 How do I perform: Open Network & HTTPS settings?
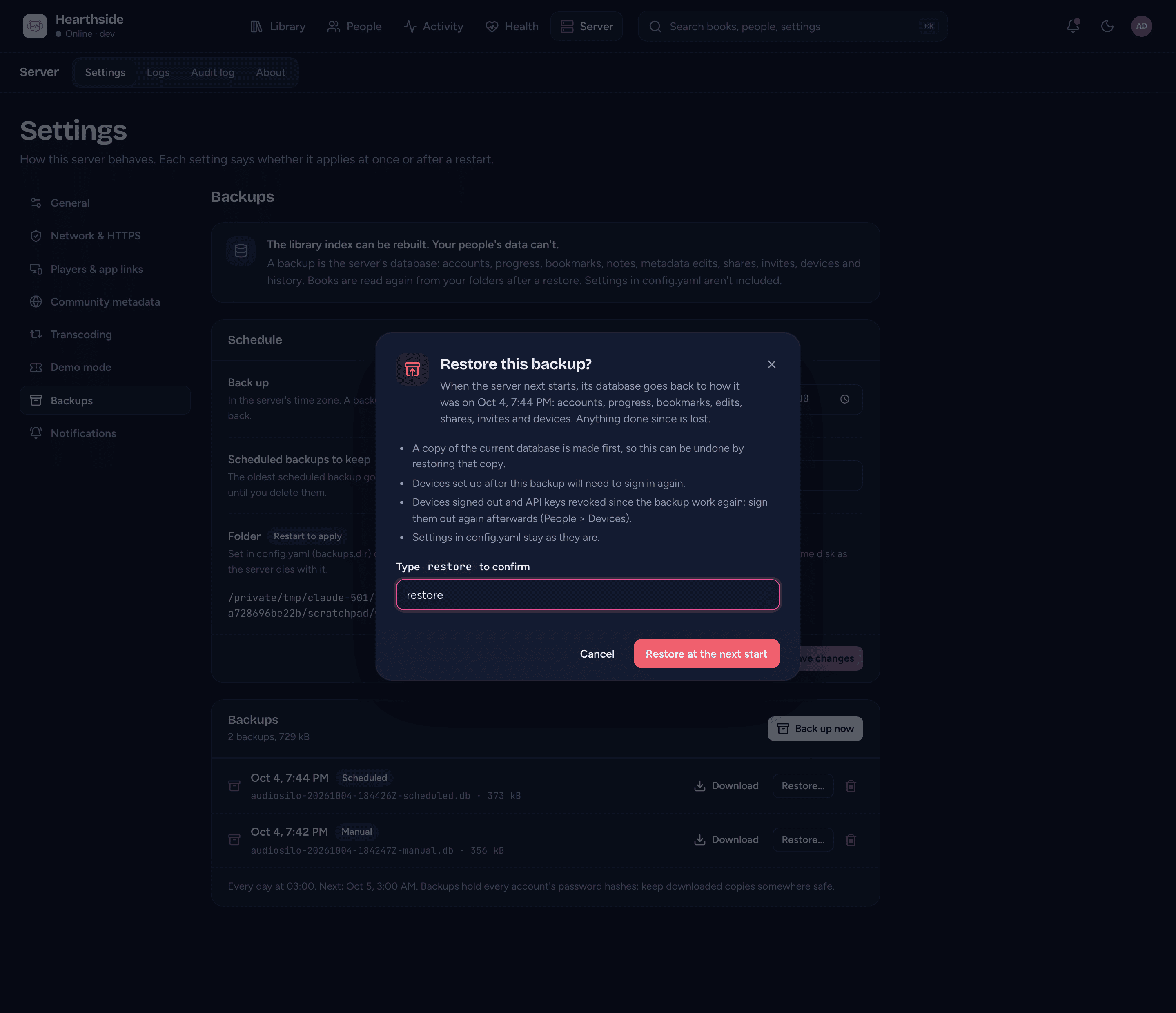(105, 236)
